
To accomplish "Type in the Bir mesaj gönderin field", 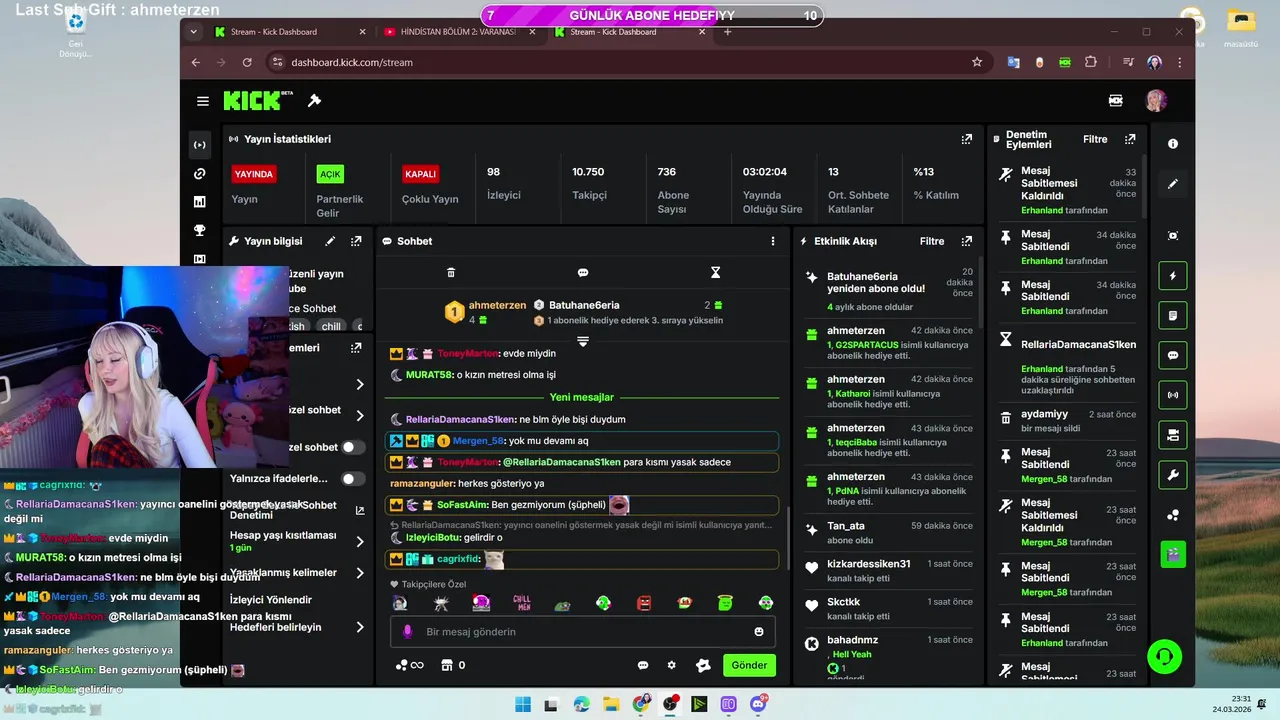I will point(582,632).
